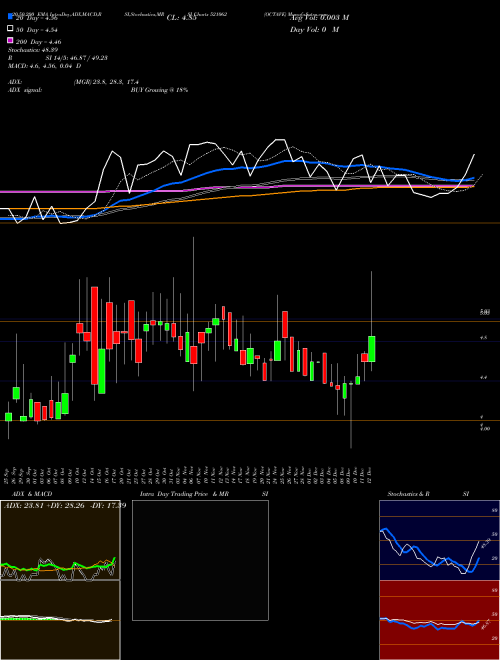Click the MACD chart panel below ADX
This screenshot has width=500, height=660.
[x=60, y=620]
